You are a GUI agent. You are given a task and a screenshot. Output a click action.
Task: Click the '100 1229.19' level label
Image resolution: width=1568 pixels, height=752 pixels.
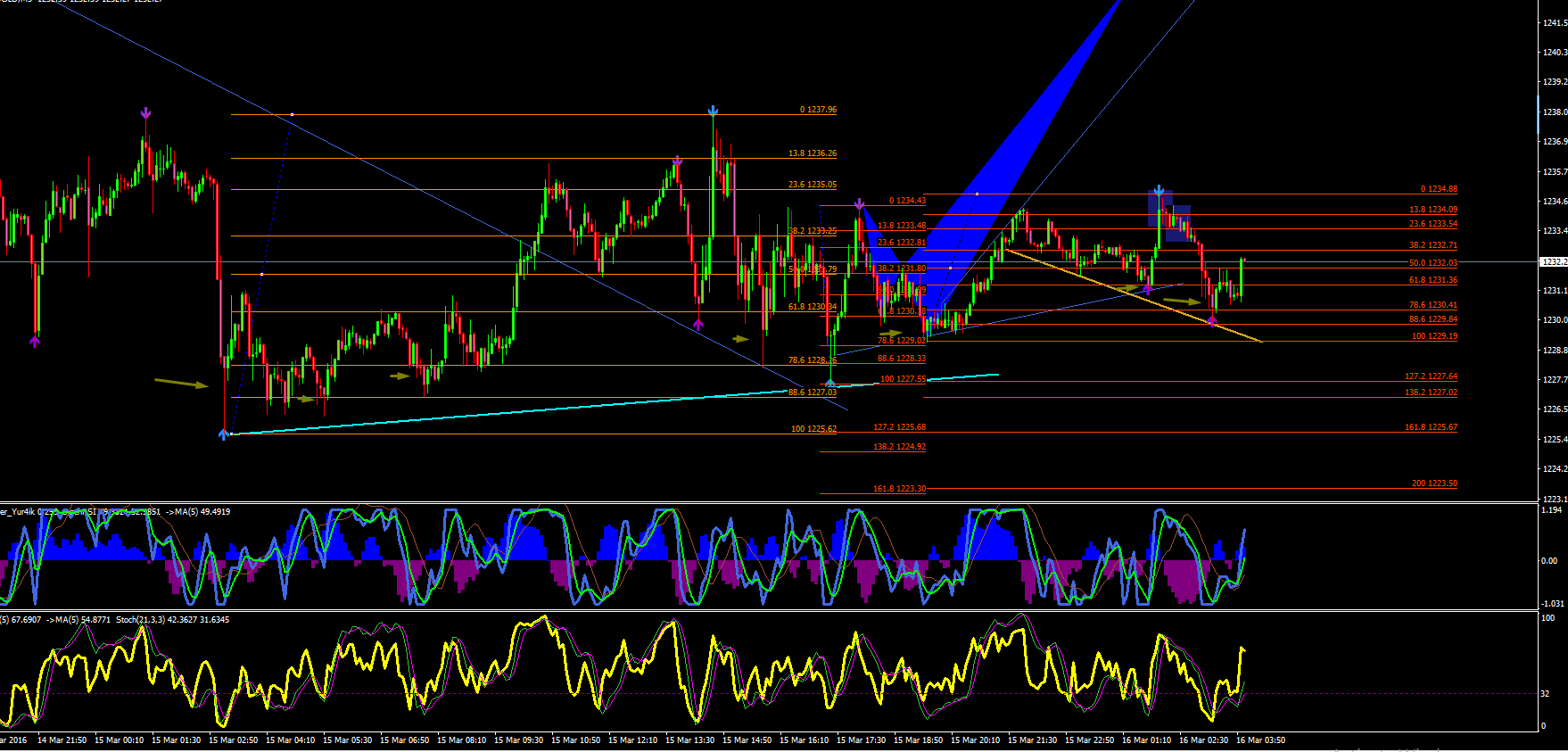tap(1434, 336)
